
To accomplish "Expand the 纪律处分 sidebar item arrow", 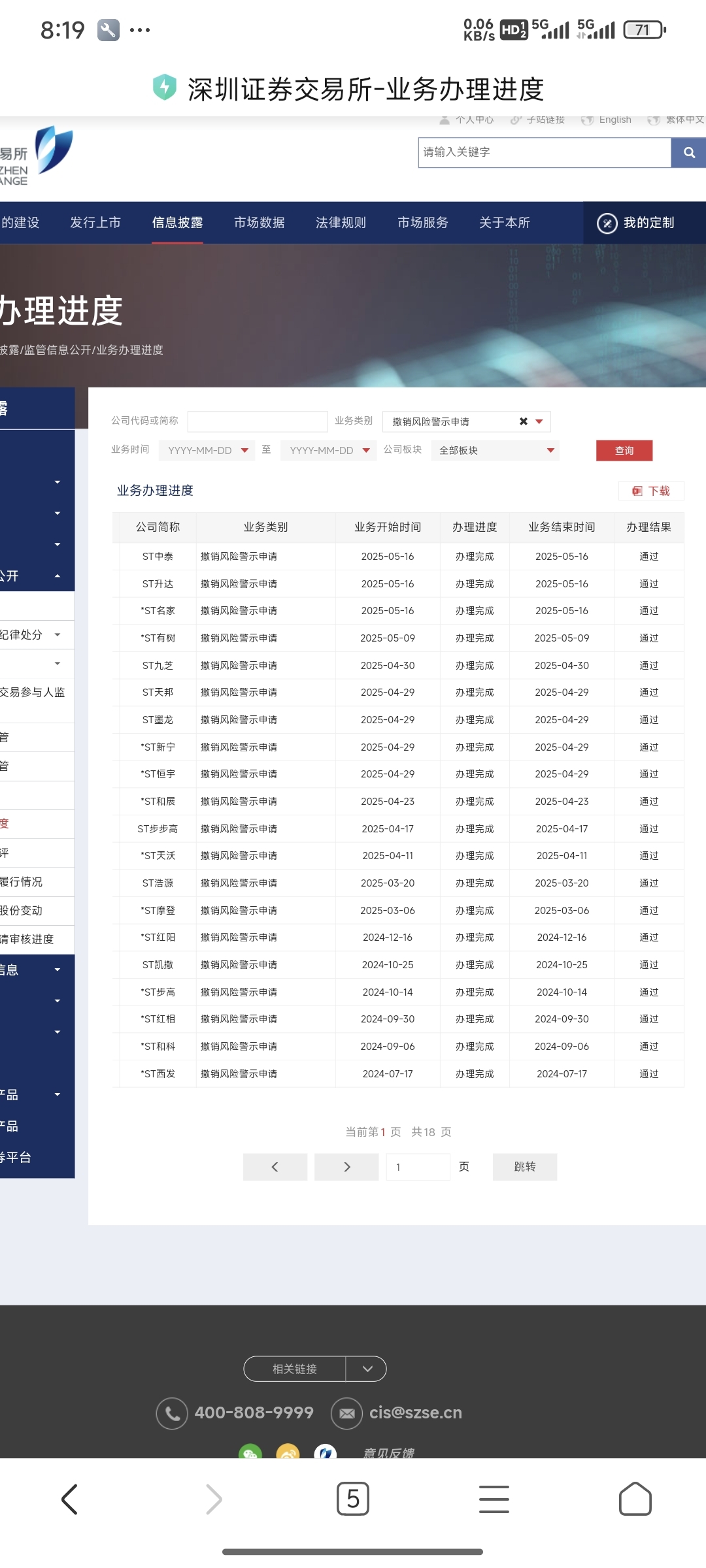I will (x=58, y=634).
